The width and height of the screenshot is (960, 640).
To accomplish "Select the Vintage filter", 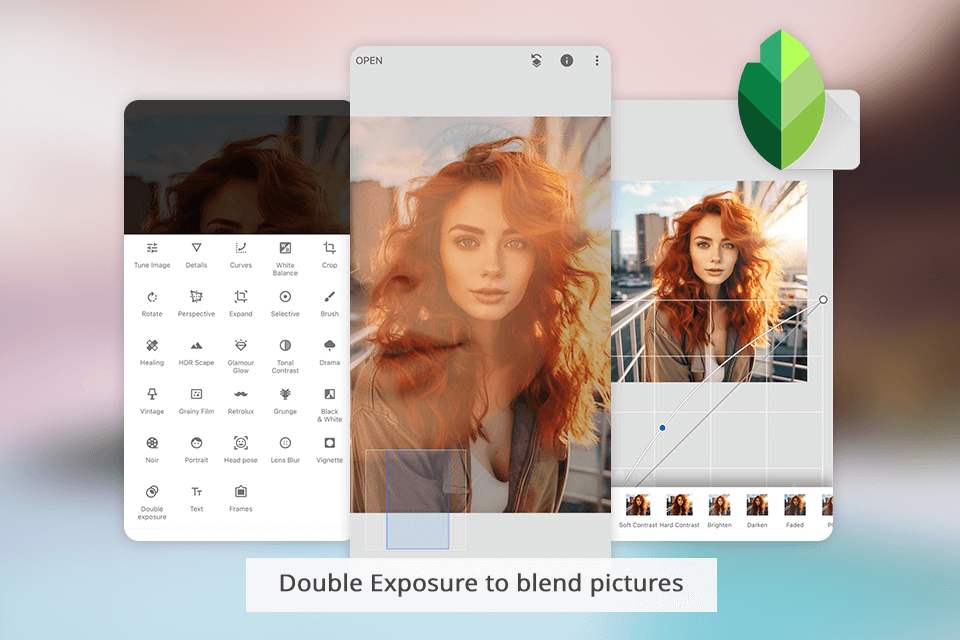I will (x=152, y=402).
